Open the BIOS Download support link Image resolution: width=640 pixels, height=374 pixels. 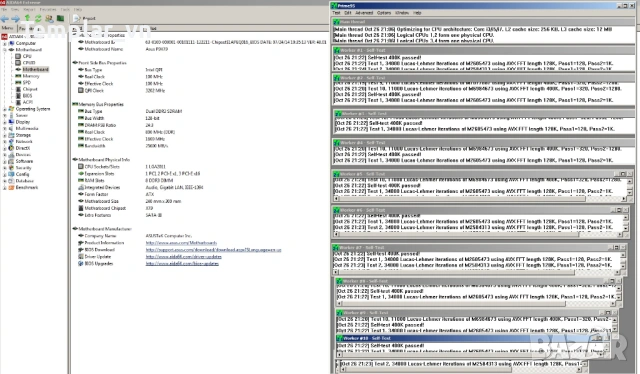(x=213, y=250)
